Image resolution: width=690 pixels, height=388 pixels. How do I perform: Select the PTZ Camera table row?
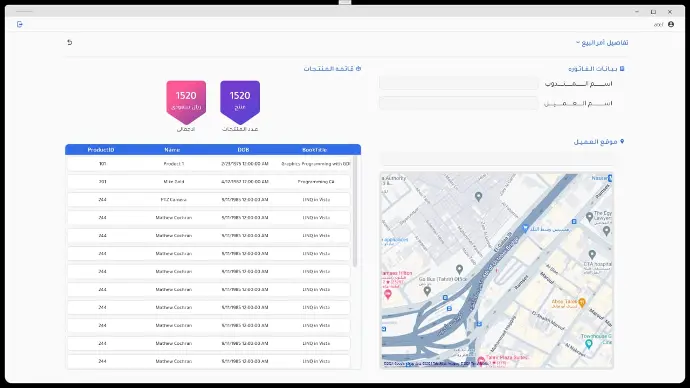[x=209, y=200]
